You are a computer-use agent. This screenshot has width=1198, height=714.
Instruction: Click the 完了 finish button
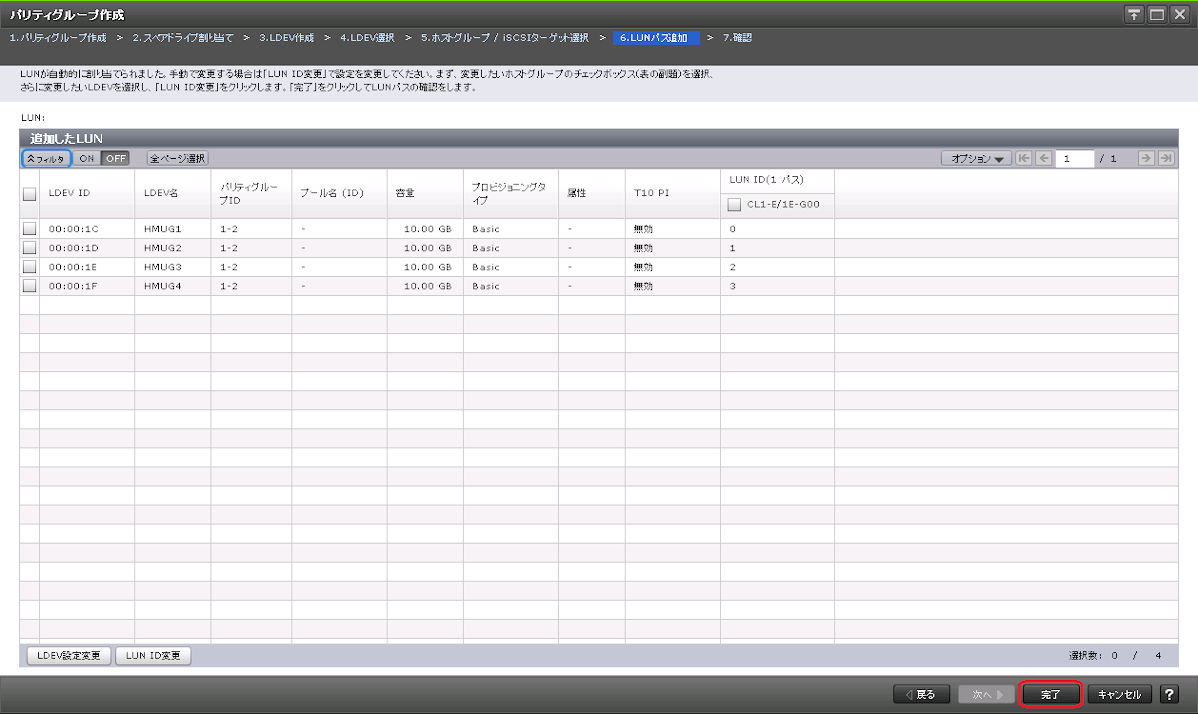(1050, 694)
